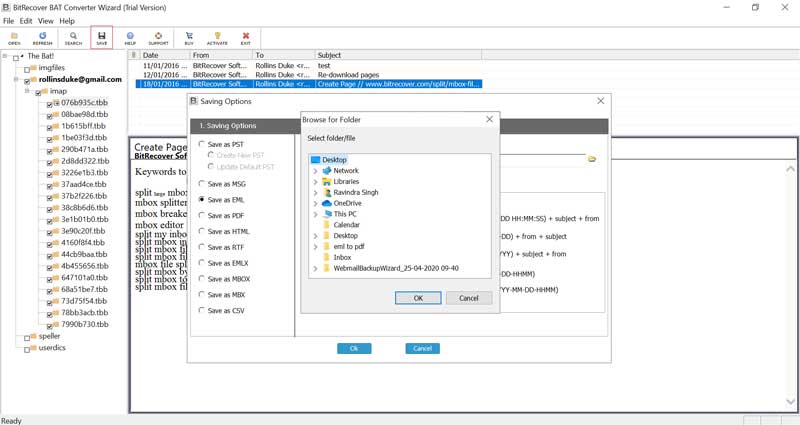The image size is (800, 425).
Task: Click the This PC icon
Action: click(x=327, y=214)
